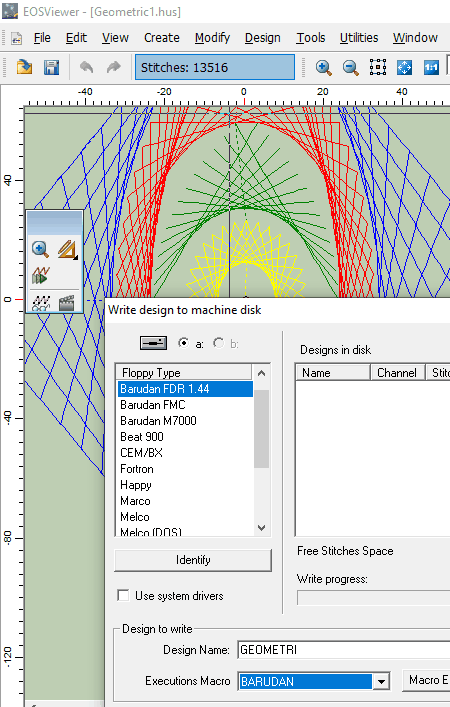Click the document icon left of File menu

[x=17, y=38]
